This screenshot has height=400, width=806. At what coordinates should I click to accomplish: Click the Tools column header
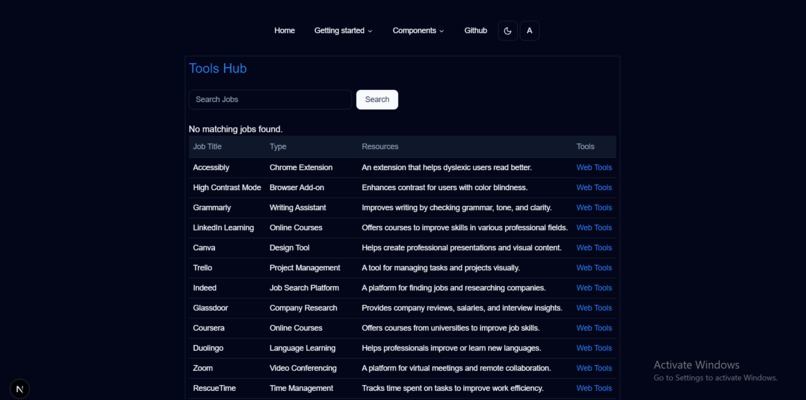coord(585,147)
